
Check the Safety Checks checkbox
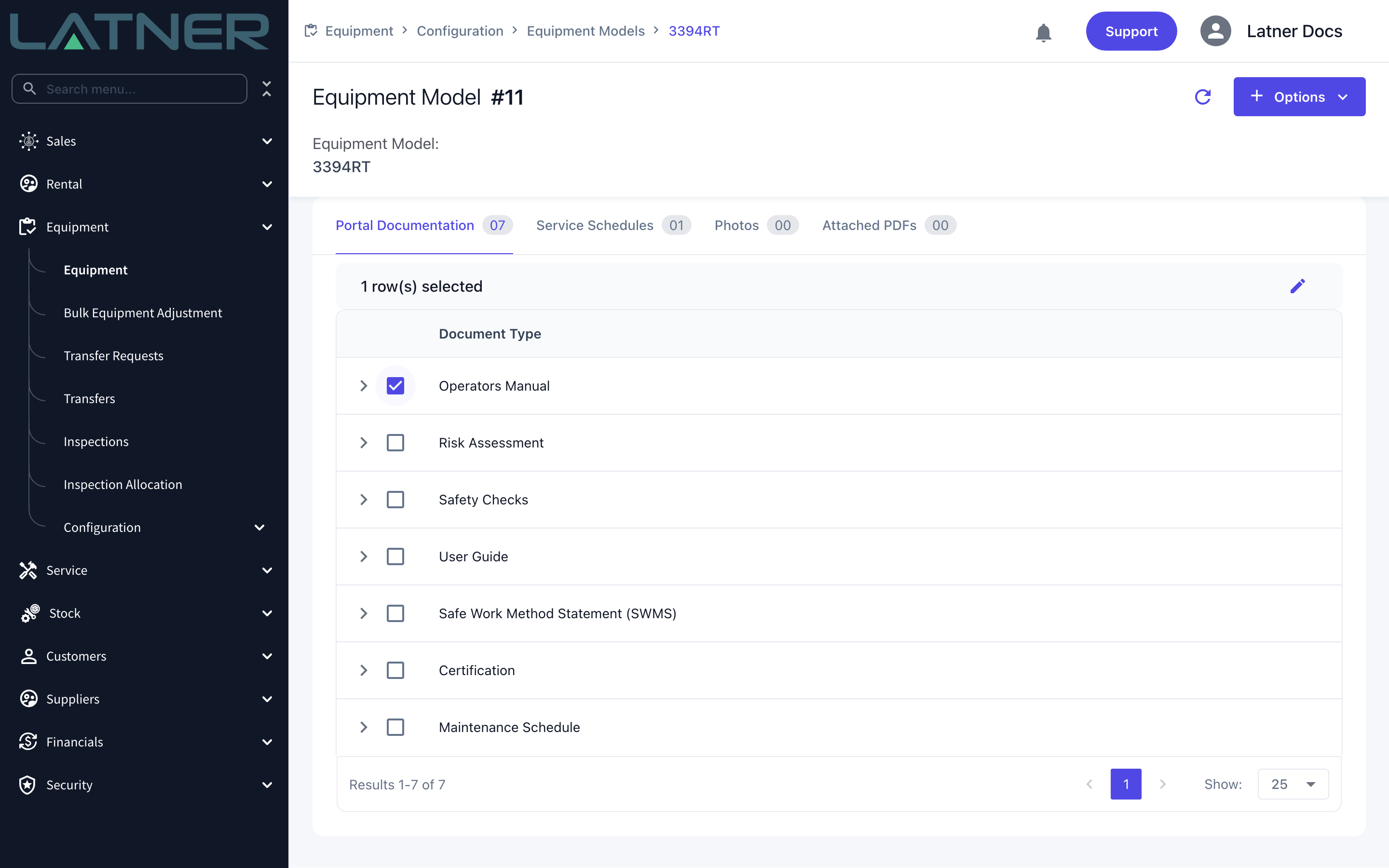tap(395, 500)
